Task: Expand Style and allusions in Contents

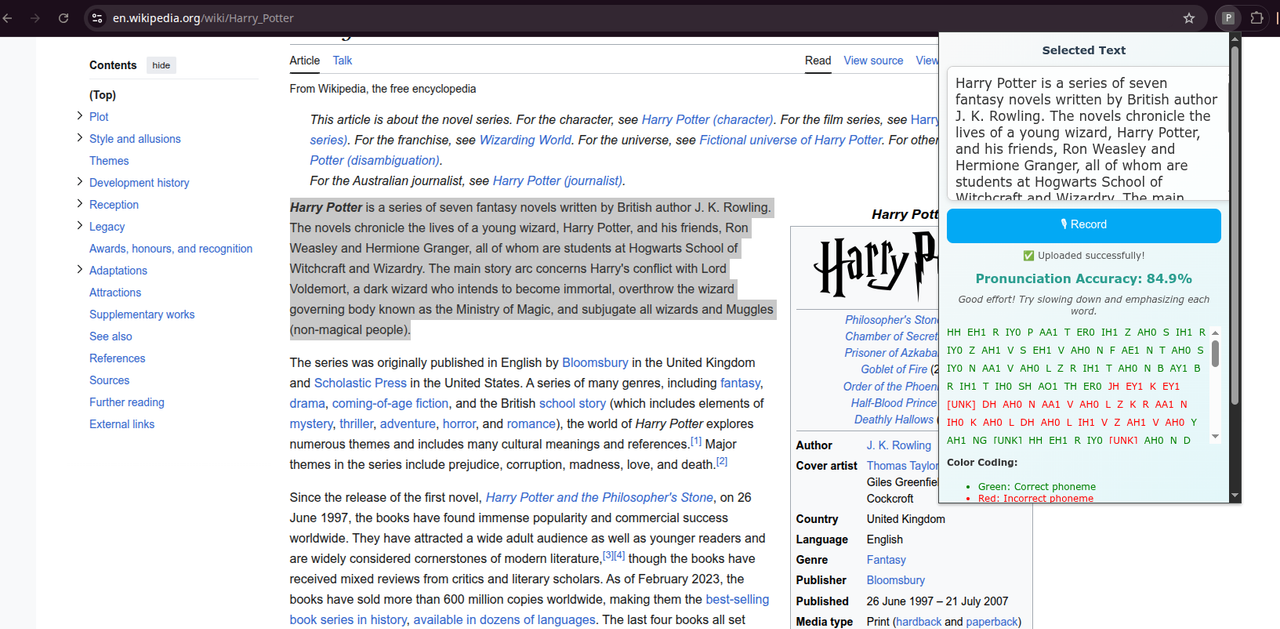Action: 79,138
